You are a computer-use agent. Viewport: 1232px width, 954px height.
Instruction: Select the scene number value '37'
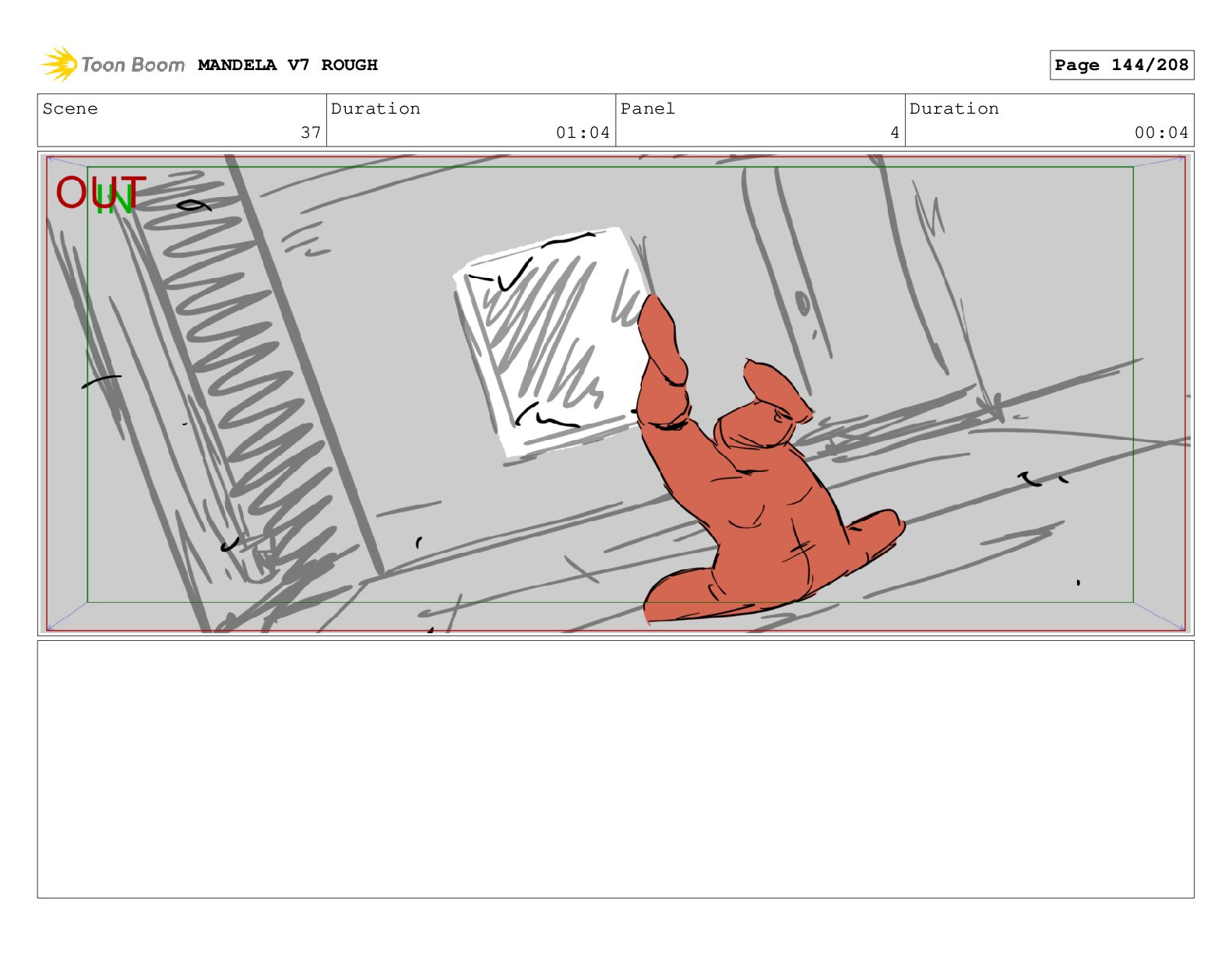point(311,132)
